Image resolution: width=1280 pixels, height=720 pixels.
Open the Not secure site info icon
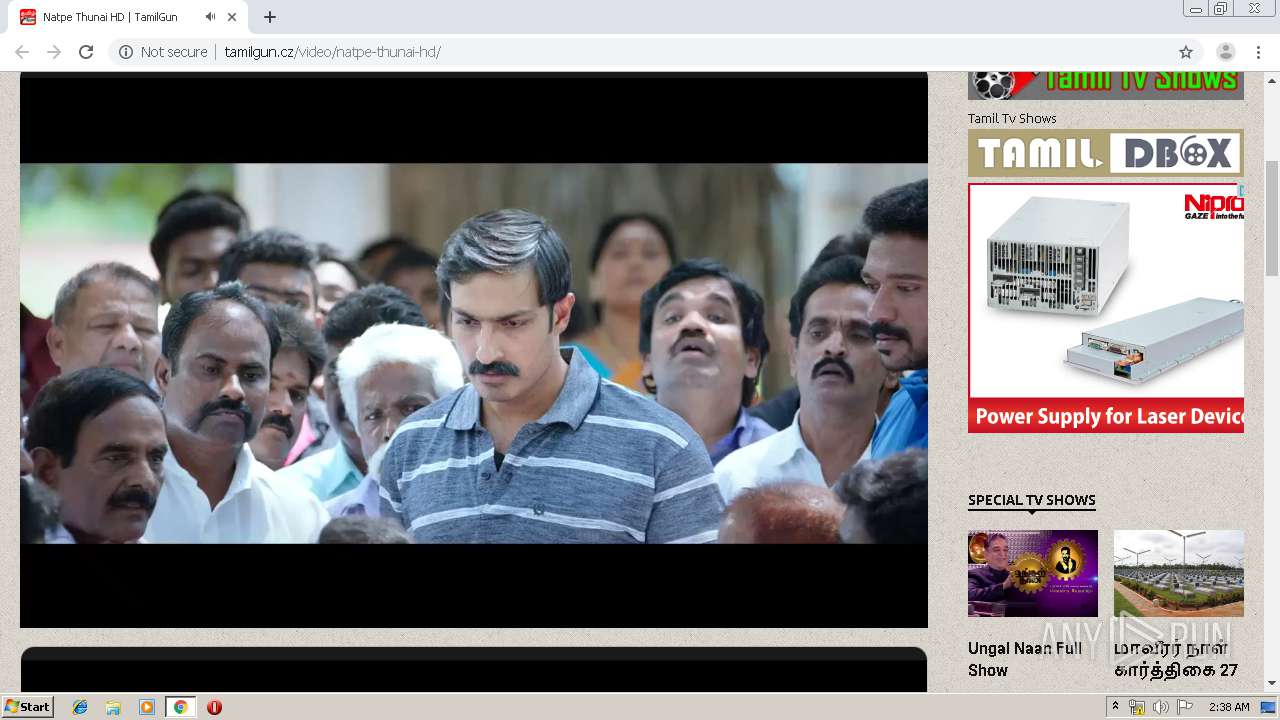[x=126, y=52]
